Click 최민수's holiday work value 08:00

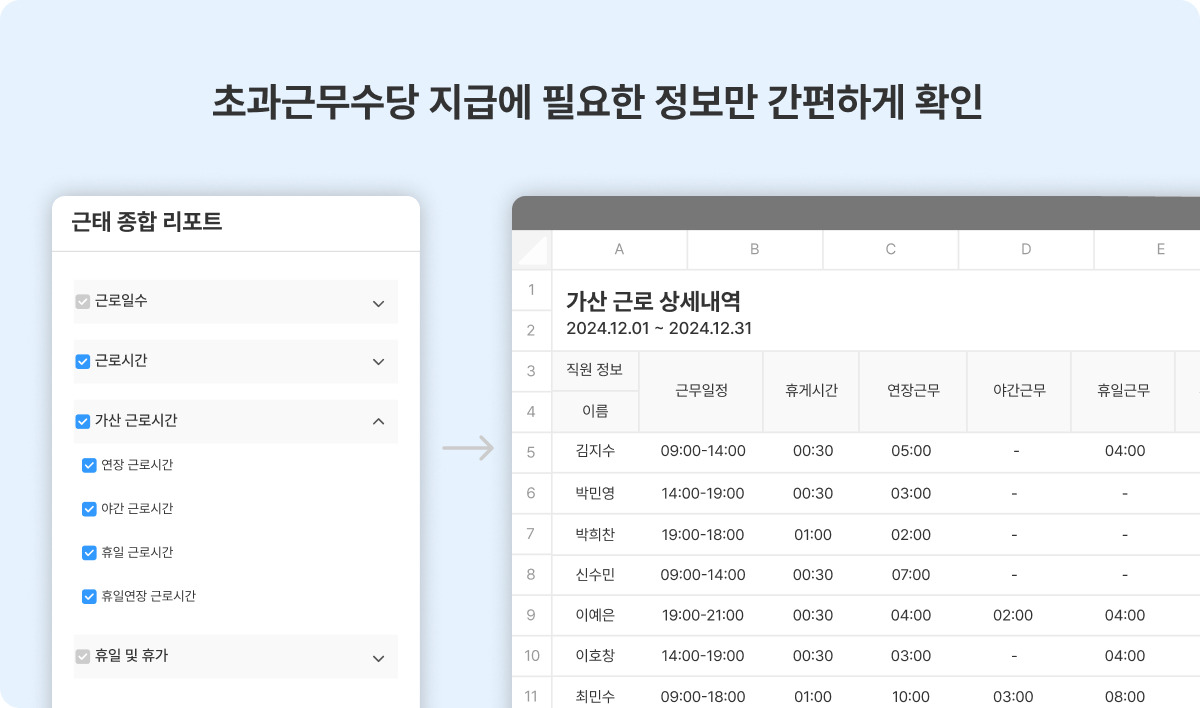click(x=1125, y=697)
